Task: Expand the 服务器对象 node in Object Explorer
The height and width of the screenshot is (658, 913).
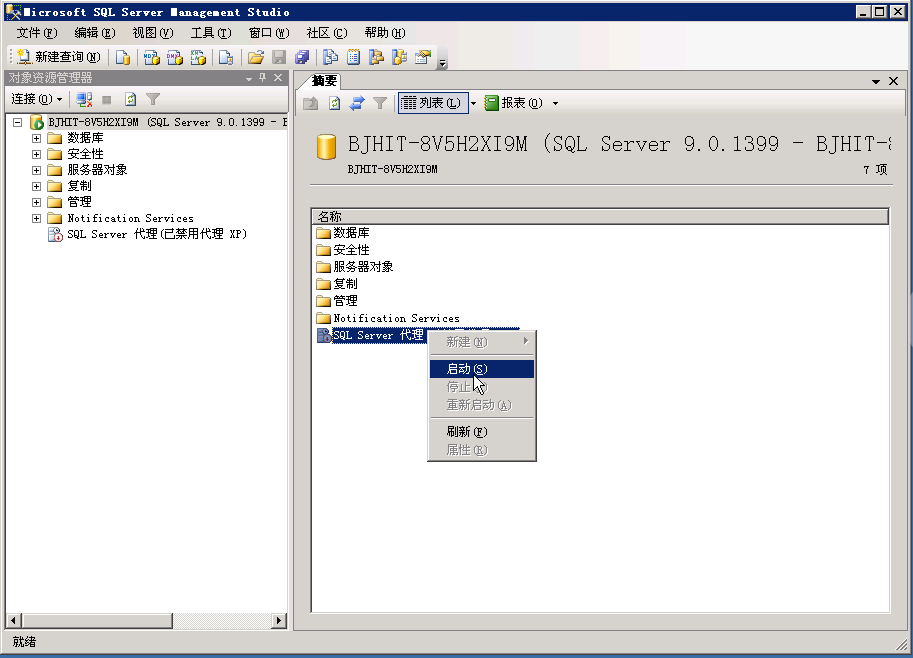Action: [36, 170]
